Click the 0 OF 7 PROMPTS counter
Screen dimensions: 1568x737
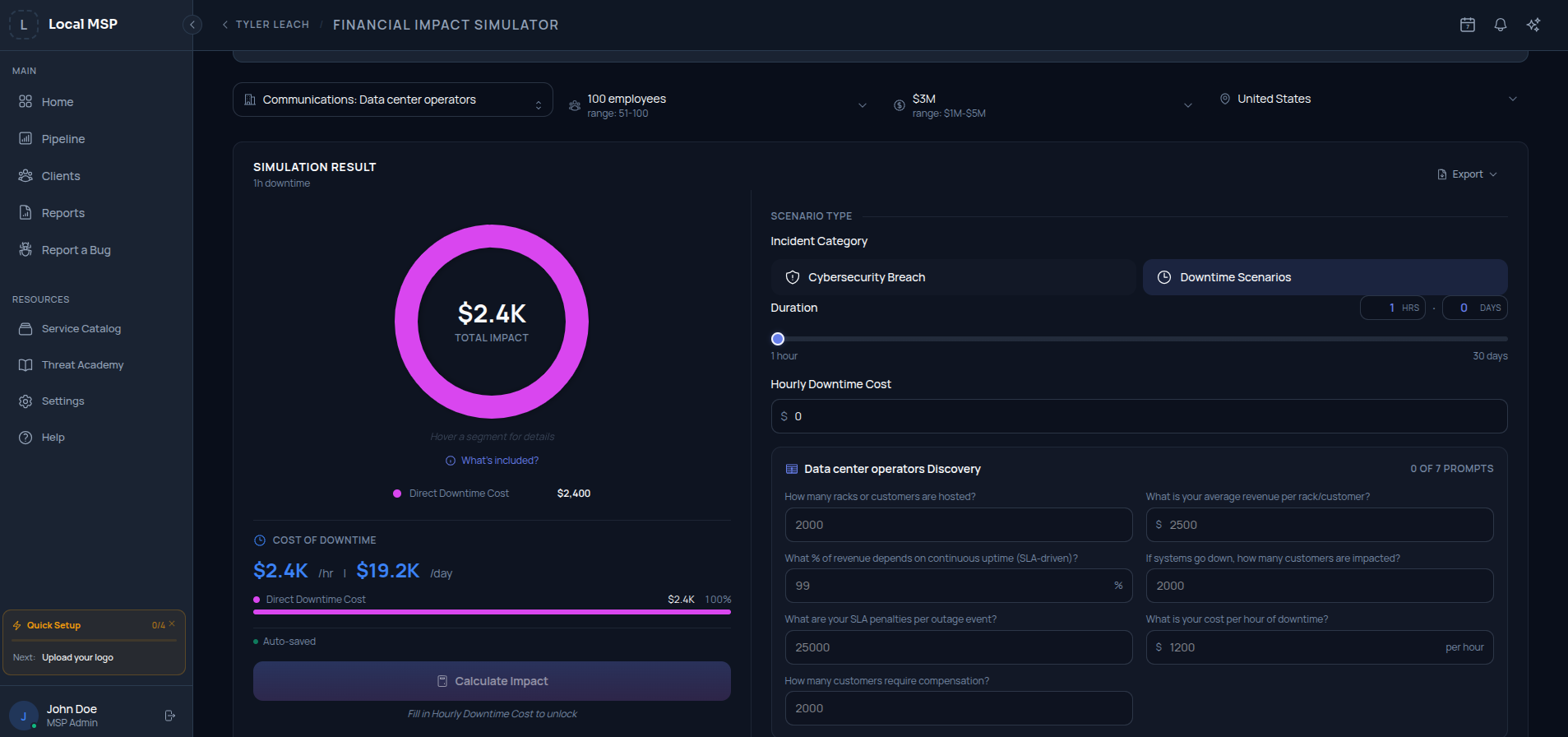pos(1452,469)
